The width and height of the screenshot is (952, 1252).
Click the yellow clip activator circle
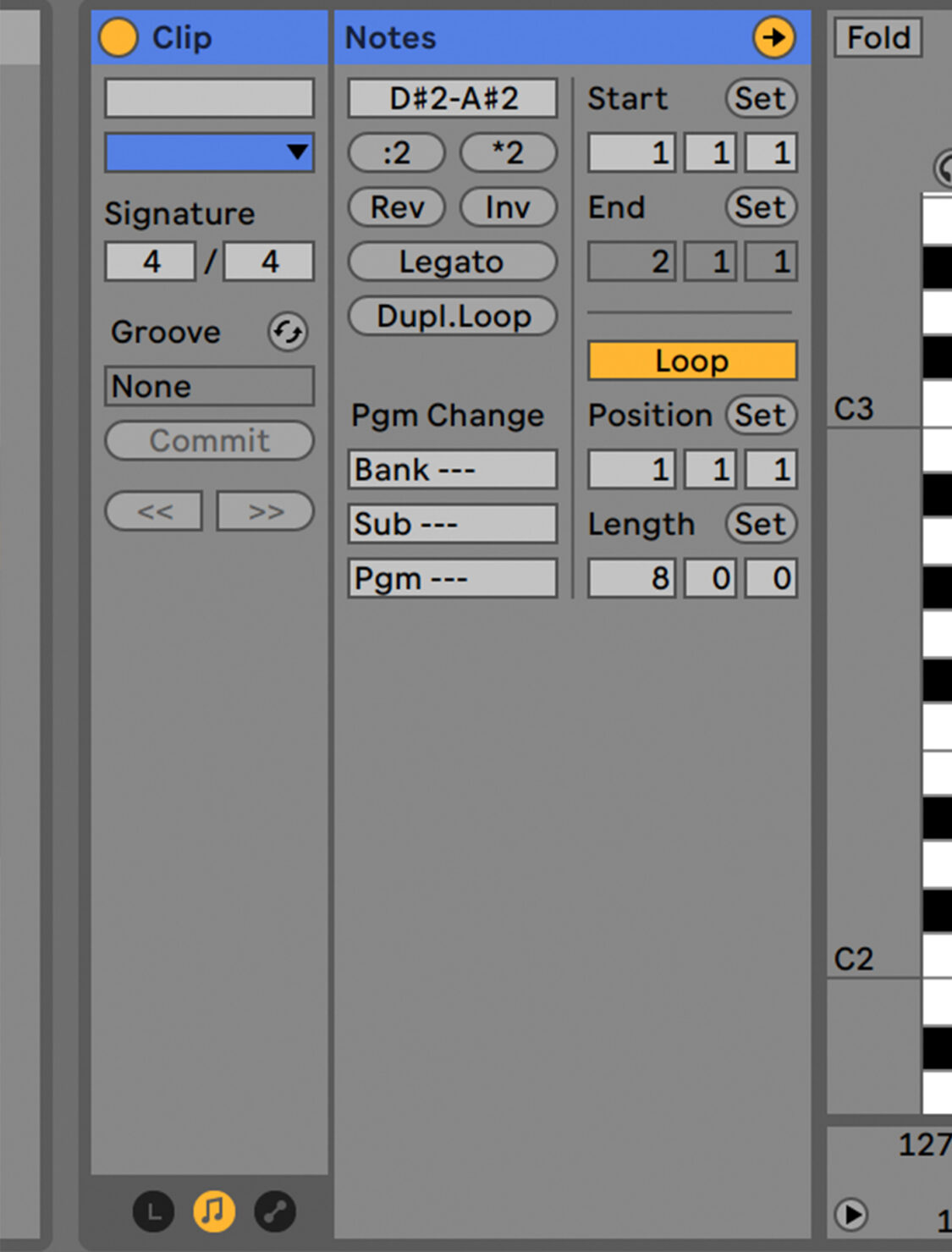click(x=118, y=38)
